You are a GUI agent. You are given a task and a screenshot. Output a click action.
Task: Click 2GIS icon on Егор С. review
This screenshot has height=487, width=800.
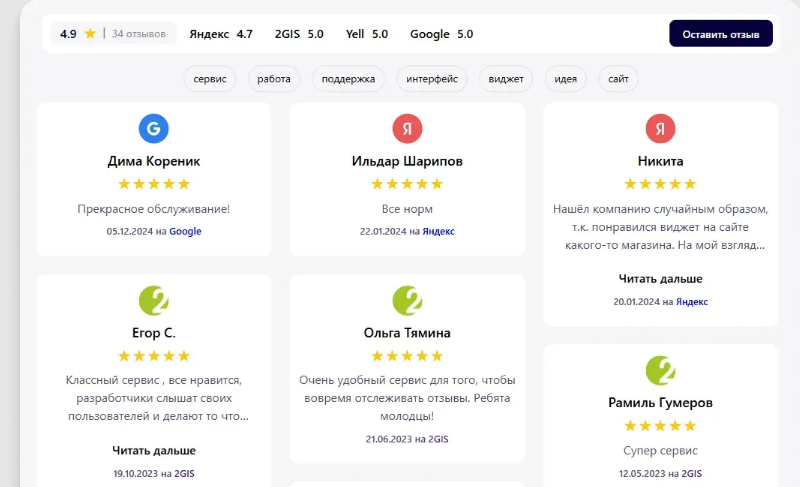pyautogui.click(x=153, y=300)
